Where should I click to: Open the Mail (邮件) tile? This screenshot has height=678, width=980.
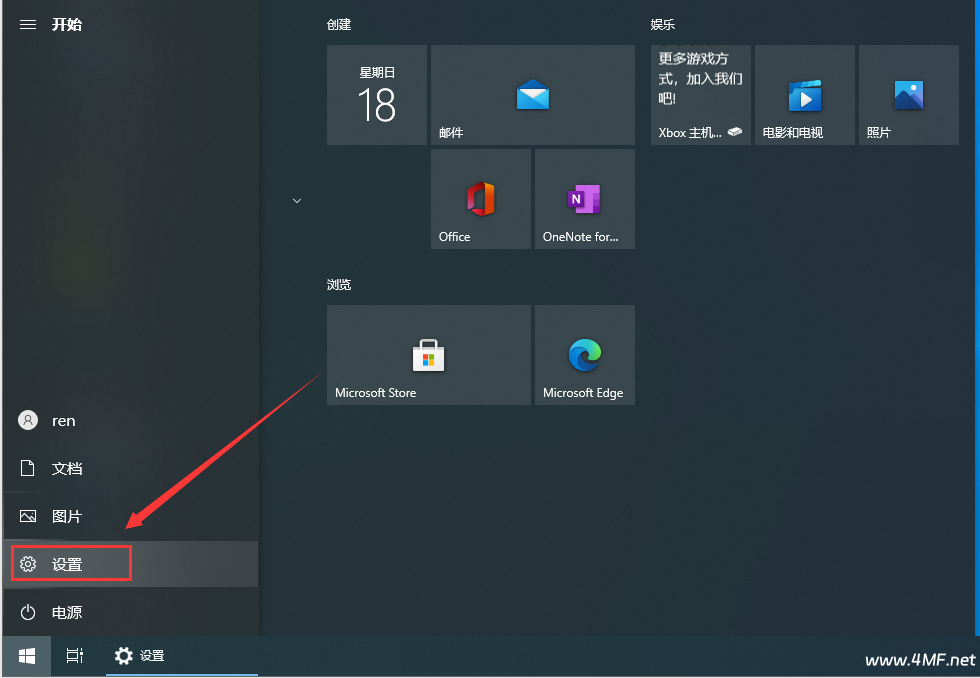click(x=532, y=95)
